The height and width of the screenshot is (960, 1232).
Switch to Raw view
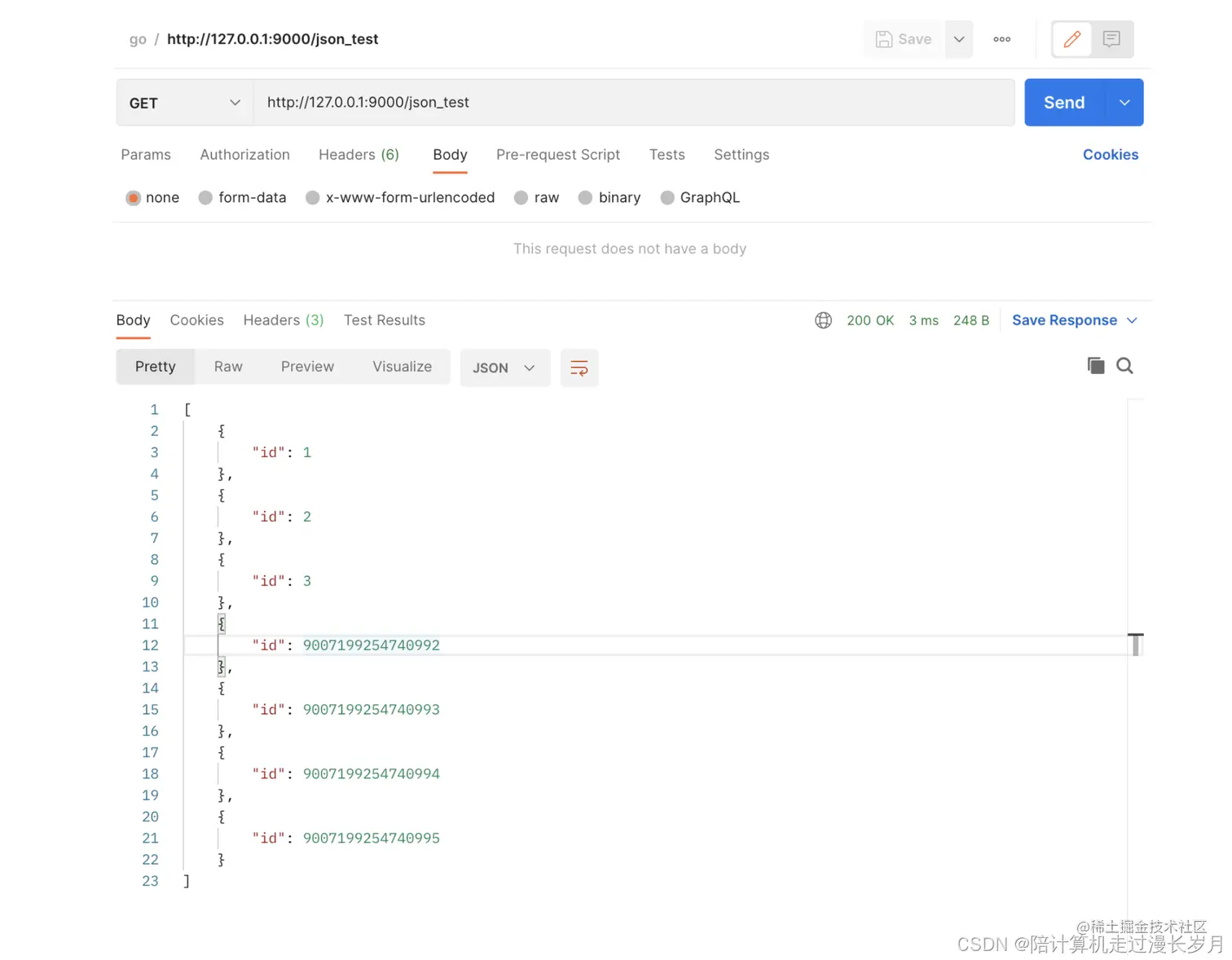point(228,367)
